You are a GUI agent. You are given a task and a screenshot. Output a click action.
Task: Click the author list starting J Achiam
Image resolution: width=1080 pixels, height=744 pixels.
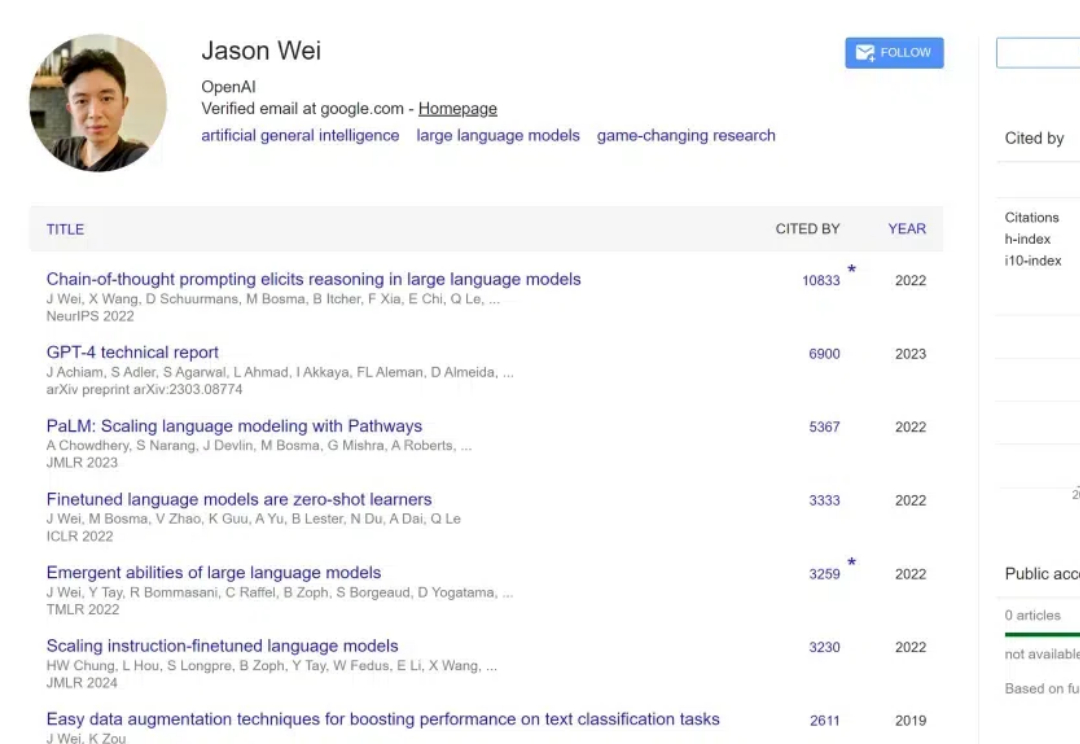click(x=280, y=372)
